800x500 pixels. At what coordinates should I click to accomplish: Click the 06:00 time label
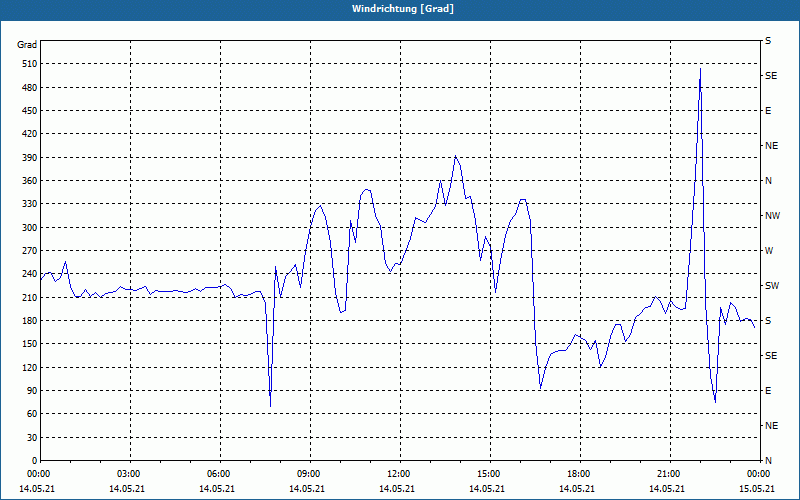(218, 473)
